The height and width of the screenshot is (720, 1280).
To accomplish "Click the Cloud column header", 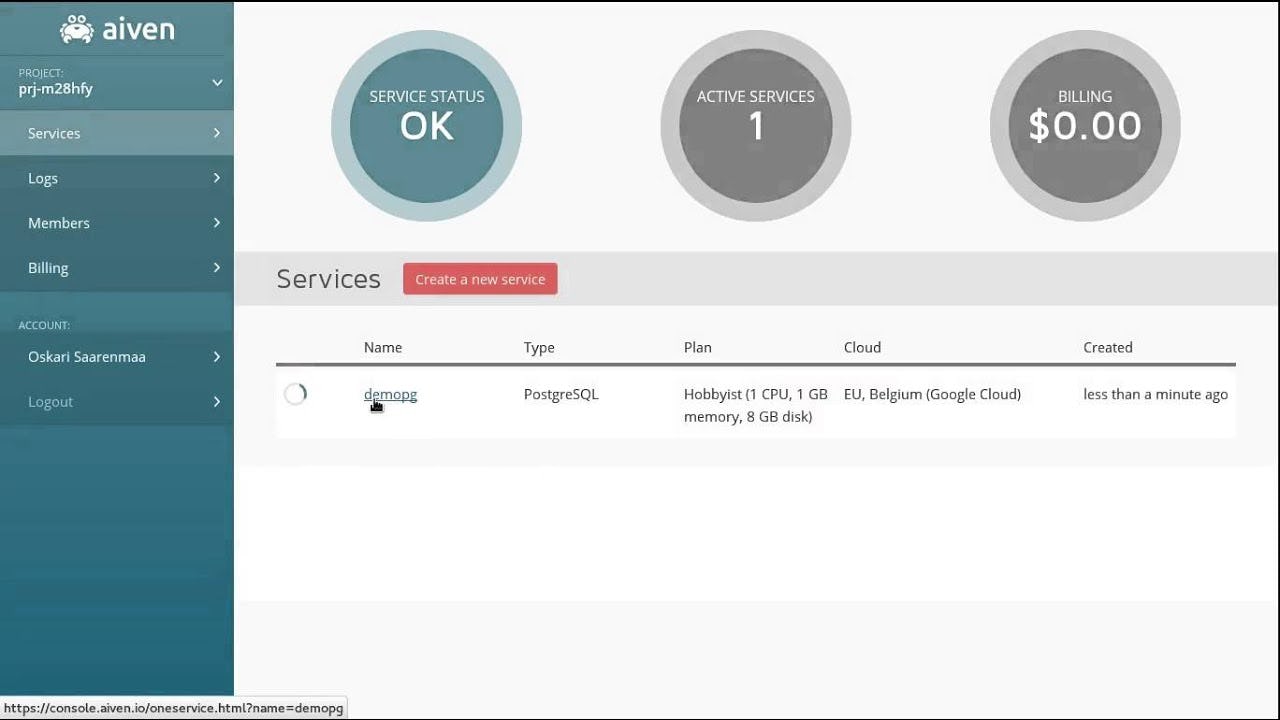I will 862,347.
